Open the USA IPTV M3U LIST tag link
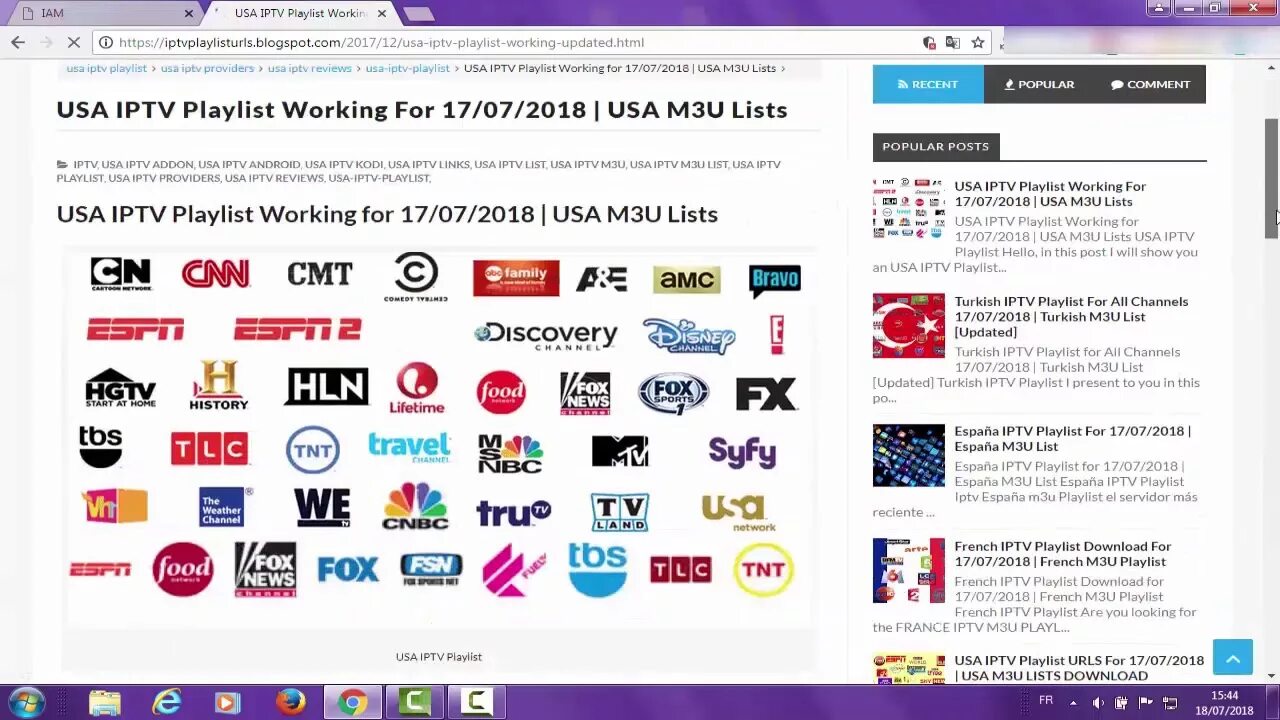Screen dimensions: 1280x720 679,164
